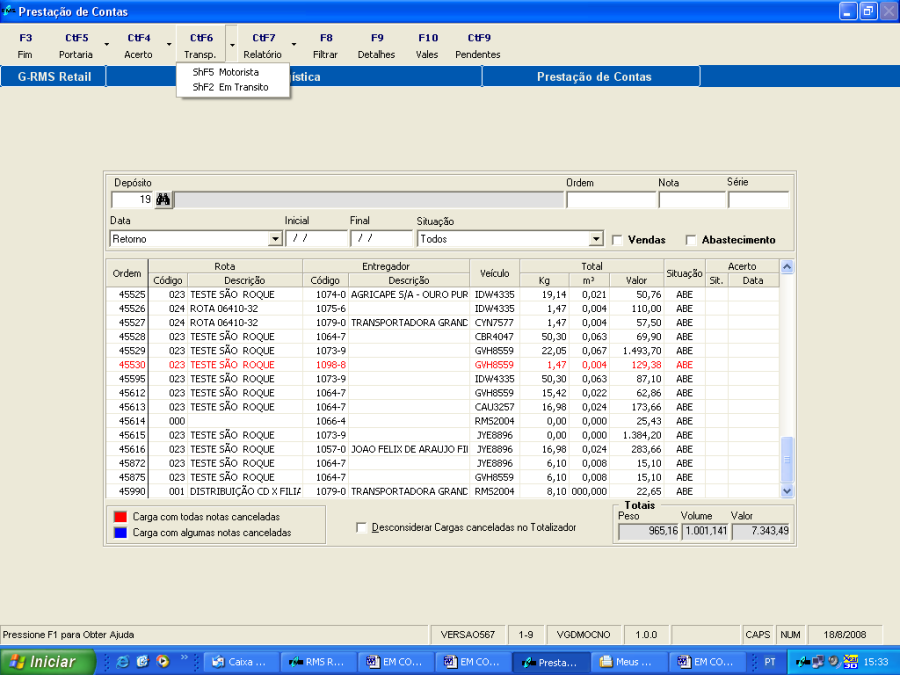Viewport: 900px width, 675px height.
Task: Click the blue partially canceled legend swatch
Action: point(121,533)
